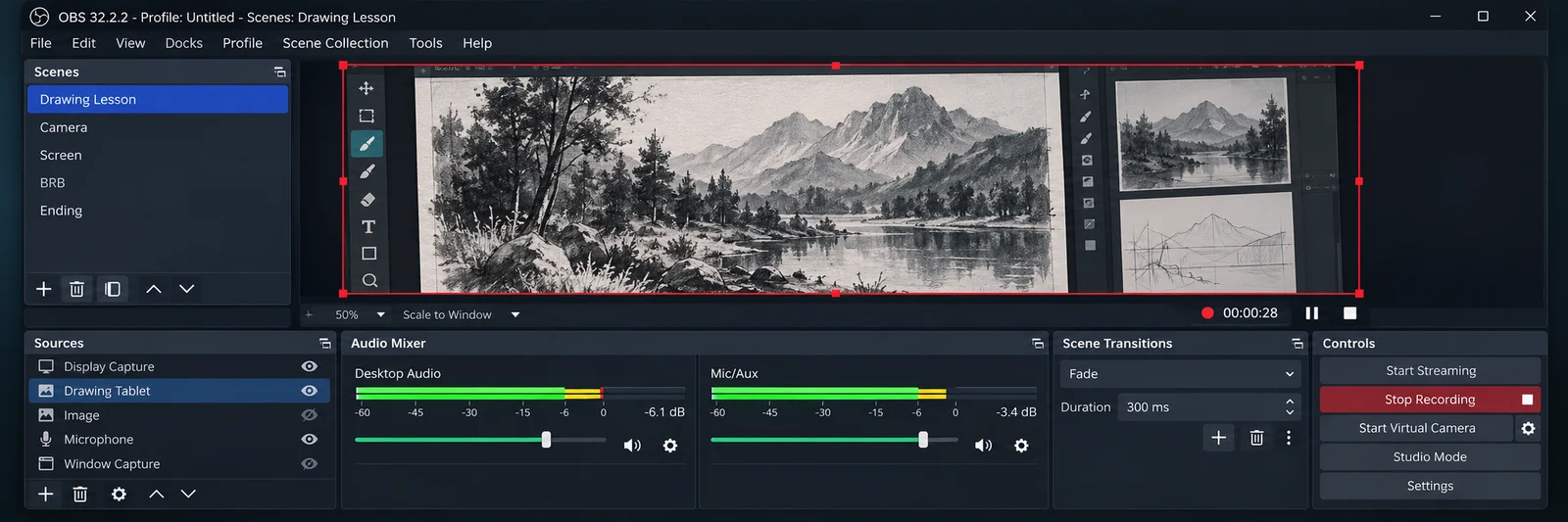Pop out the Scenes dock
The height and width of the screenshot is (522, 1568).
click(x=279, y=72)
